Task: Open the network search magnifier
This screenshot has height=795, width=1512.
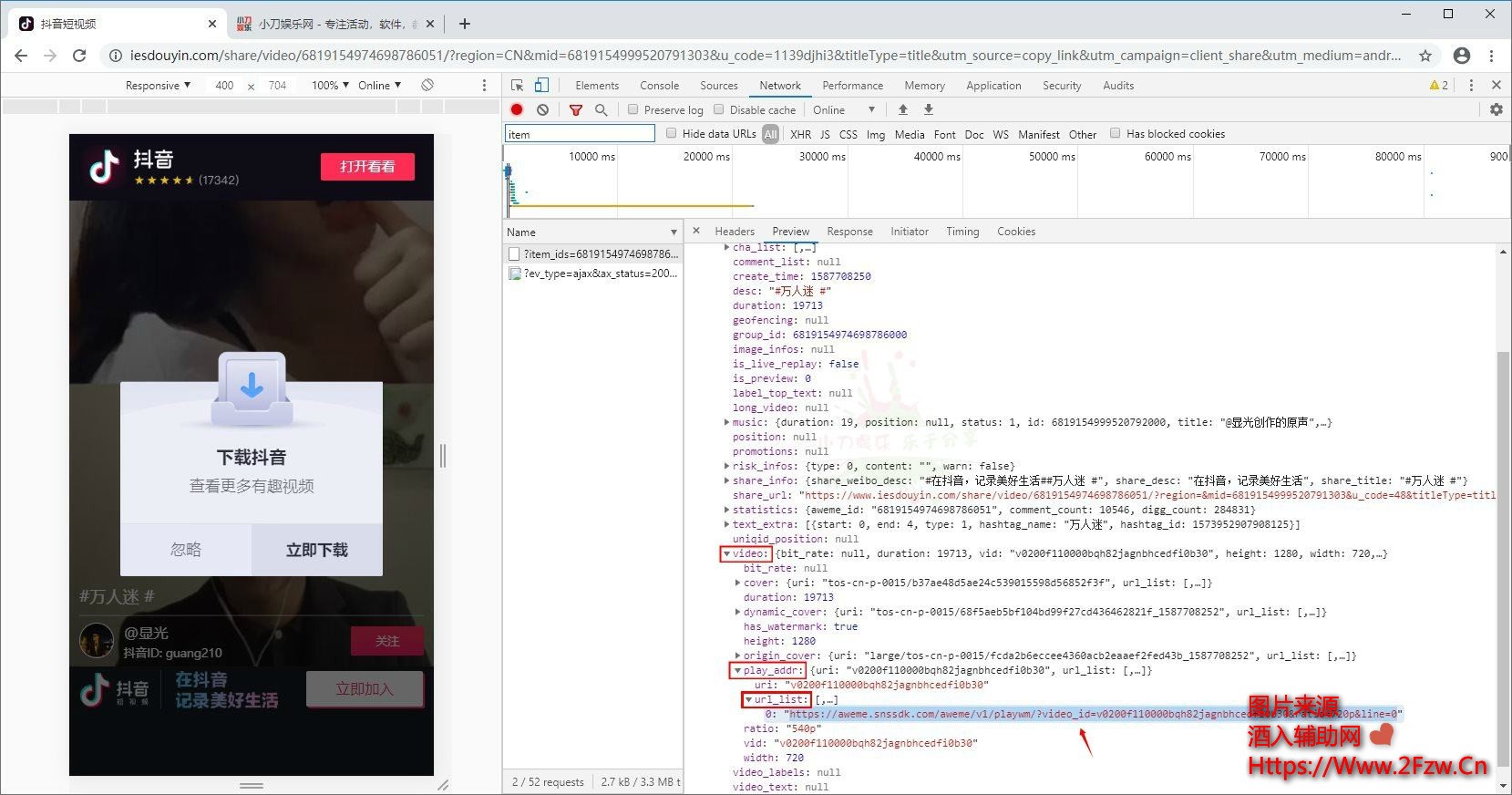Action: 601,109
